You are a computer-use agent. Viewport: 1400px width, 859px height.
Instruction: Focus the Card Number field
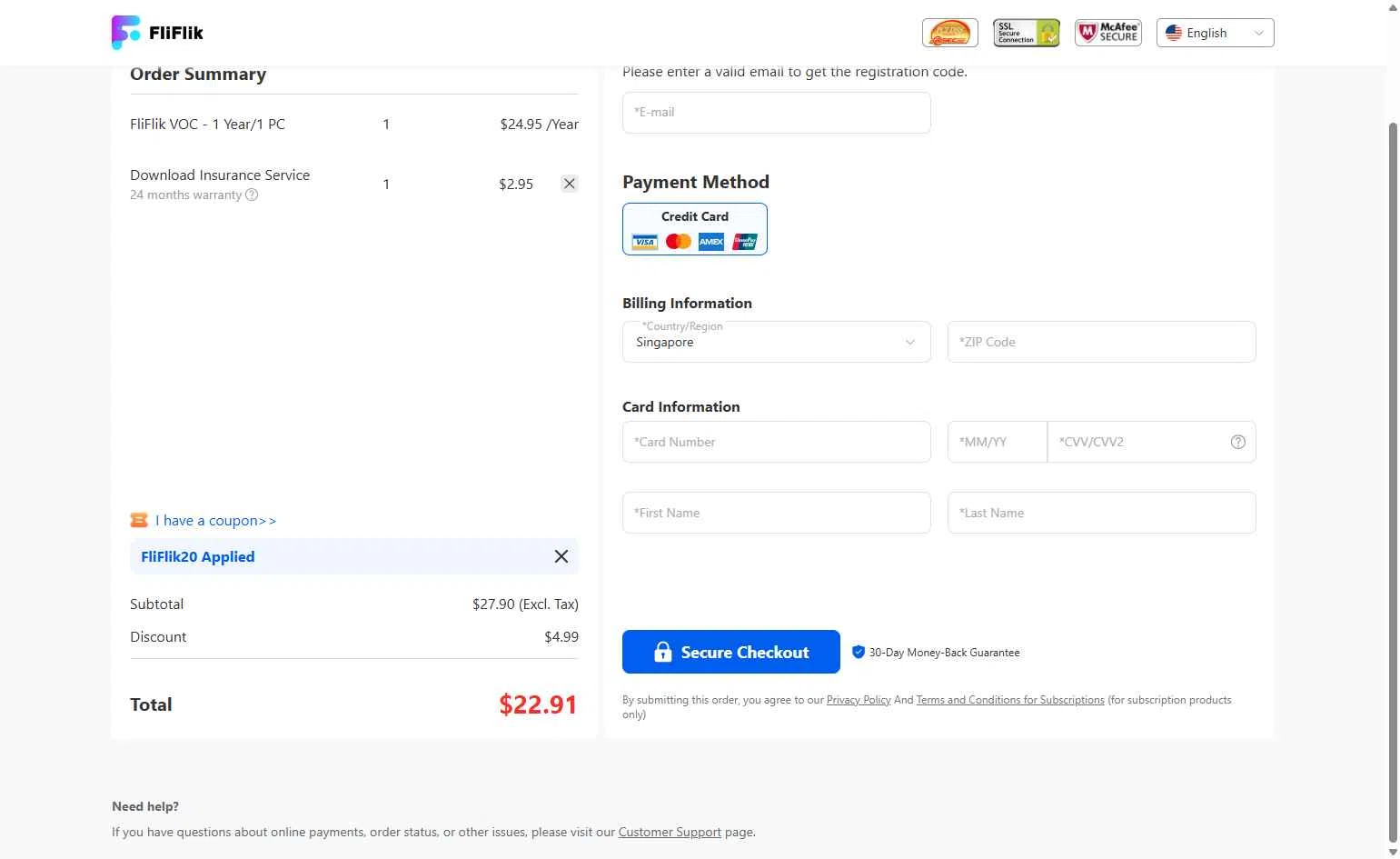[x=777, y=442]
